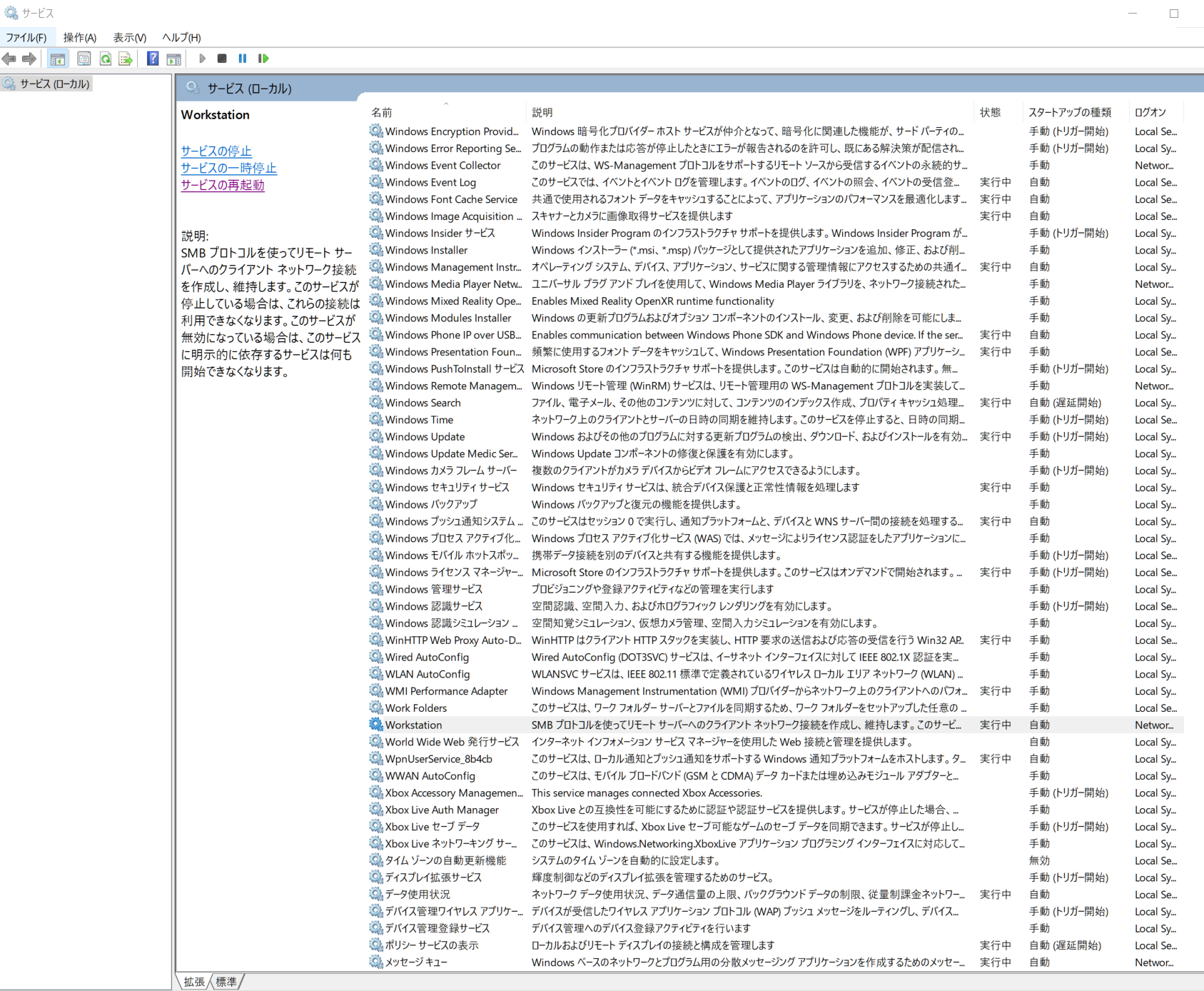The image size is (1204, 991).
Task: Select the Windows Management Instr... row
Action: (x=775, y=267)
